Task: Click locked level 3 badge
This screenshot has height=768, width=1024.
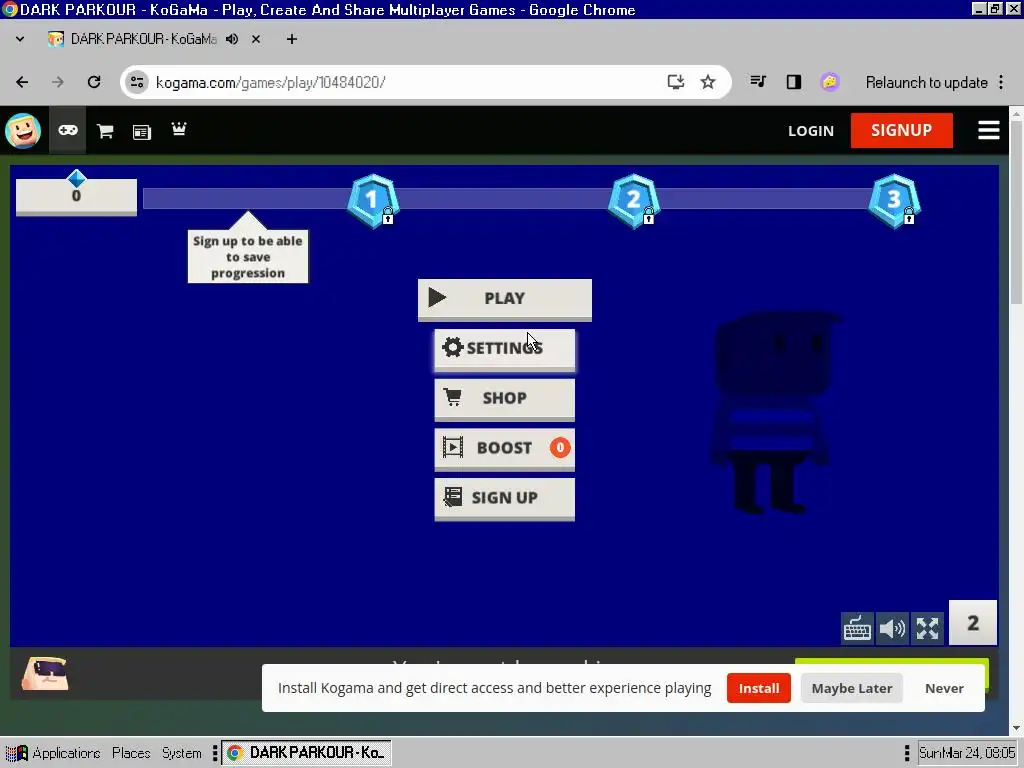Action: coord(894,200)
